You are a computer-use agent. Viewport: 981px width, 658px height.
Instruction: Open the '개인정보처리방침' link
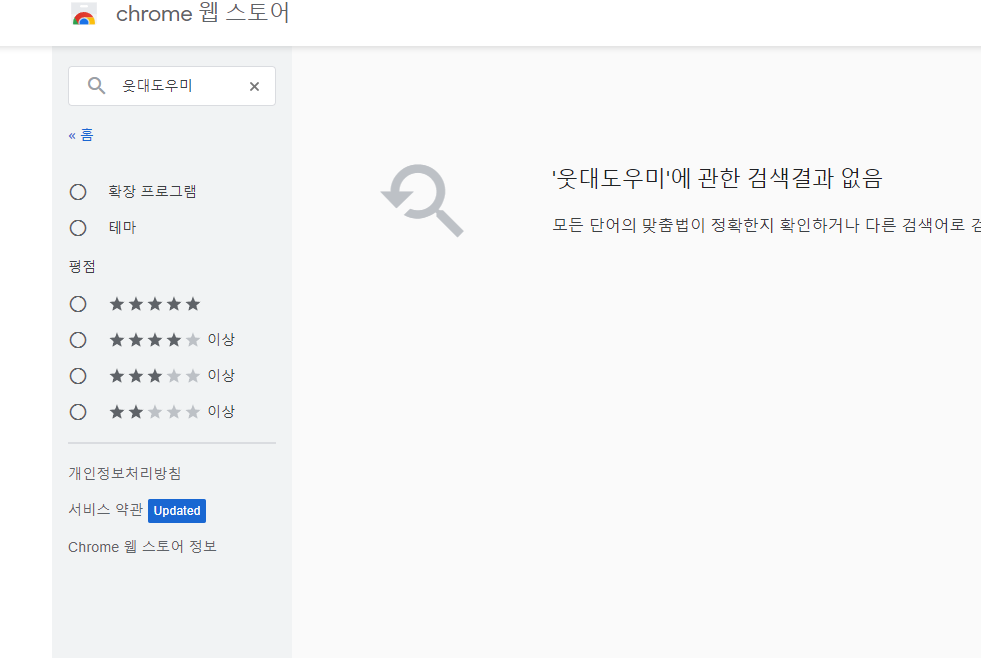pyautogui.click(x=124, y=473)
